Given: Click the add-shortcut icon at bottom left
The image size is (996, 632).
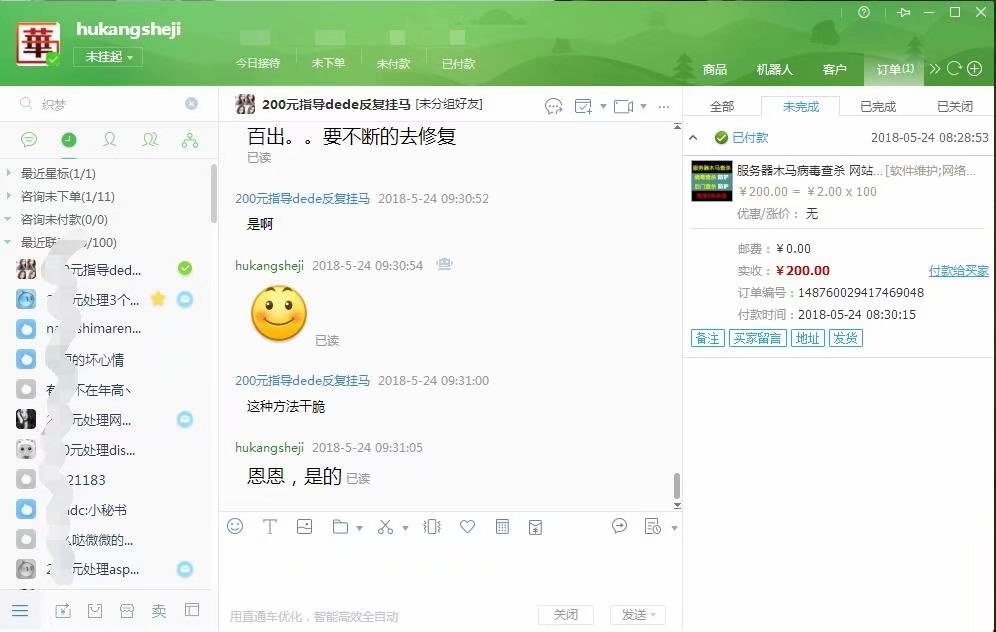Looking at the screenshot, I should [x=63, y=611].
